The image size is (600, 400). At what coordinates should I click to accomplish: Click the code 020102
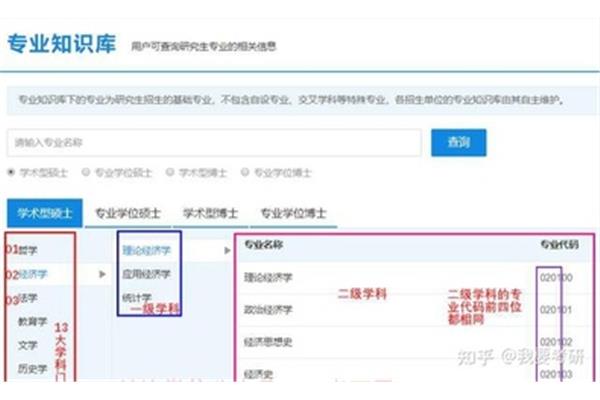pyautogui.click(x=556, y=342)
